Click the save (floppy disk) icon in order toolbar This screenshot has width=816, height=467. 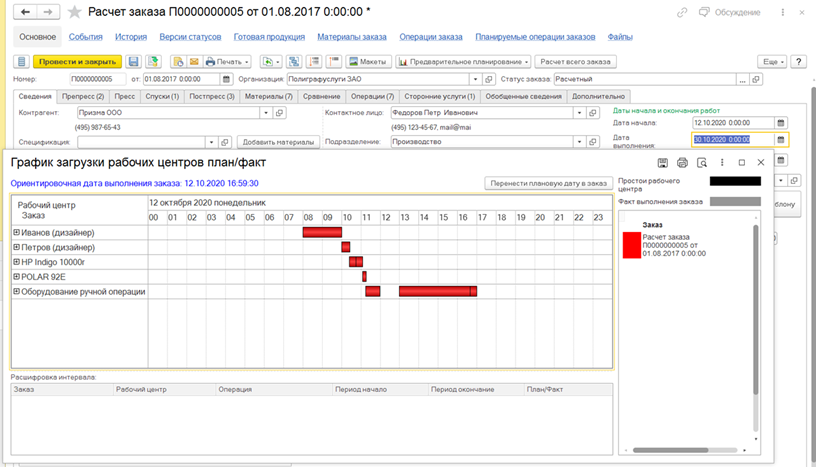pyautogui.click(x=132, y=62)
